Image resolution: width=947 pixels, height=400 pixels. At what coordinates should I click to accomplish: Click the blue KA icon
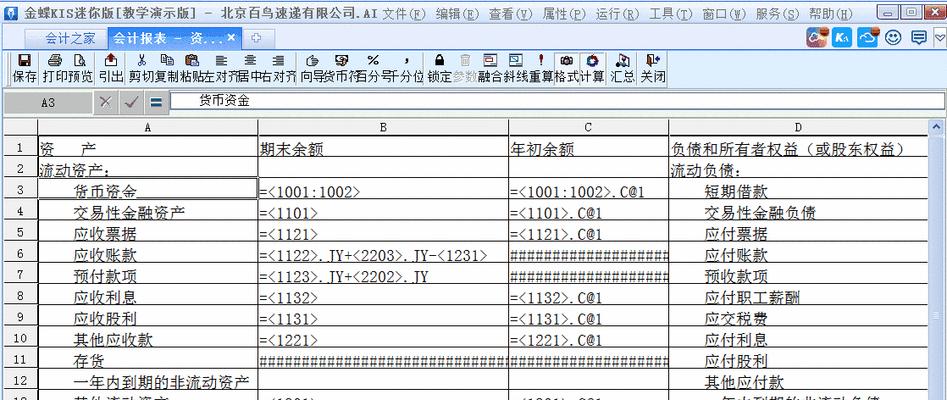tap(842, 38)
